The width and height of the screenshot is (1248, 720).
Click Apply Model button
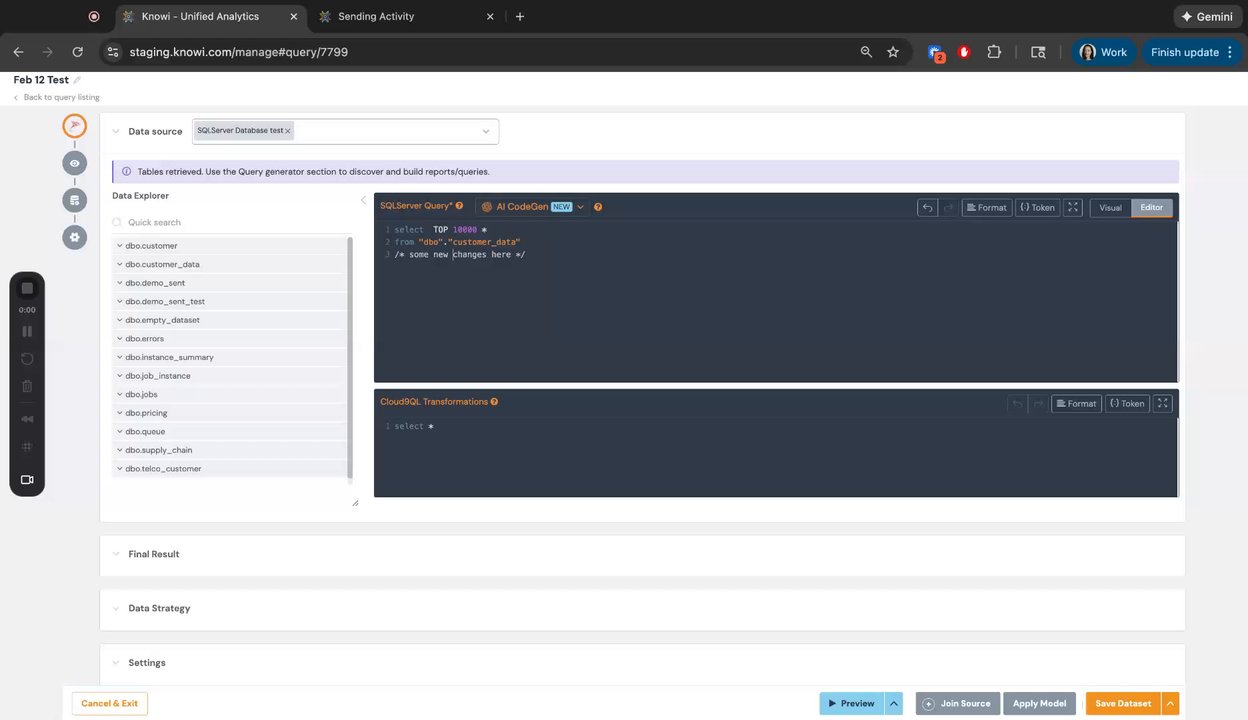(x=1039, y=704)
